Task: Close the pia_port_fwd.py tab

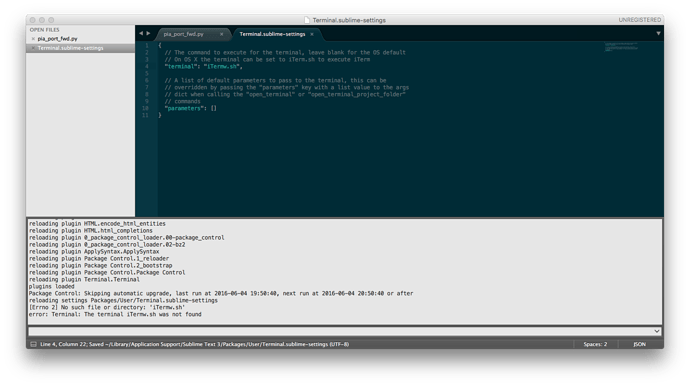Action: [222, 34]
